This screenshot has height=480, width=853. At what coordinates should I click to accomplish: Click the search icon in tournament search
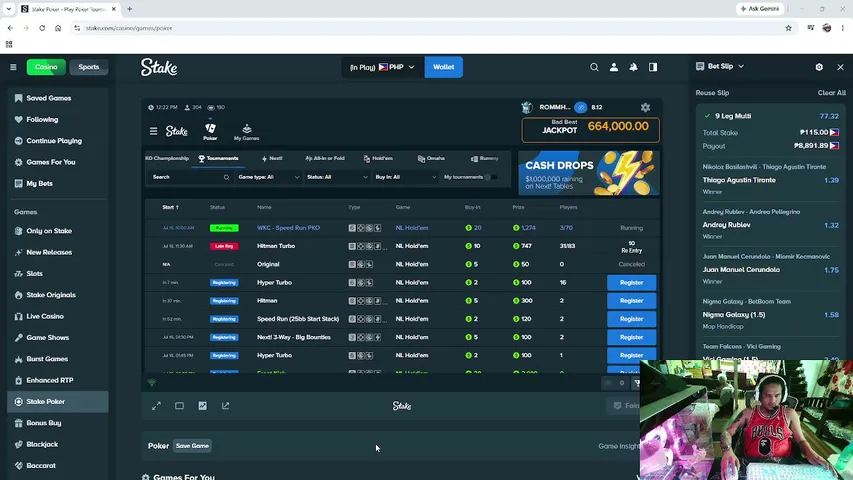click(x=226, y=177)
